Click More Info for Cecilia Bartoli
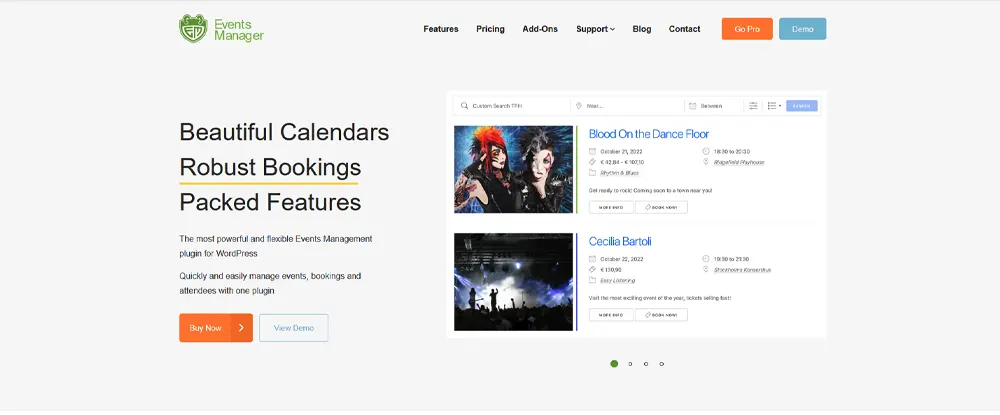 611,315
